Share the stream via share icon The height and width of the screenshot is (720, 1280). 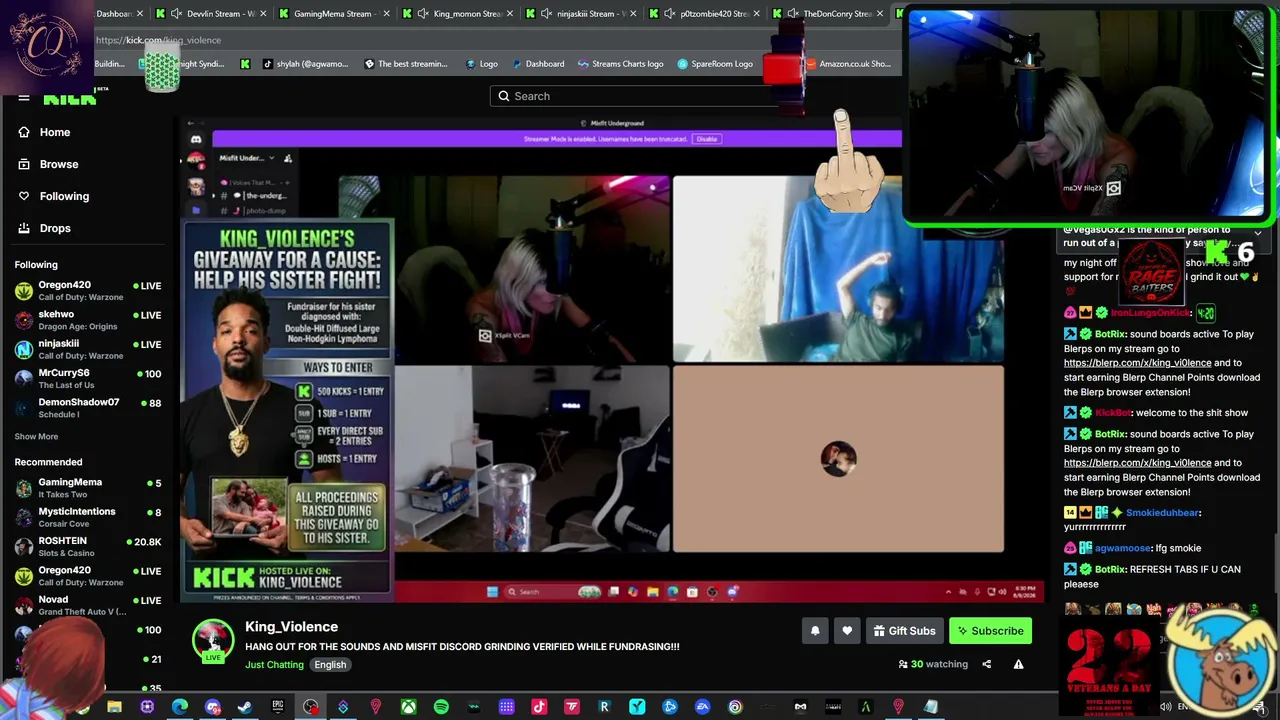986,664
